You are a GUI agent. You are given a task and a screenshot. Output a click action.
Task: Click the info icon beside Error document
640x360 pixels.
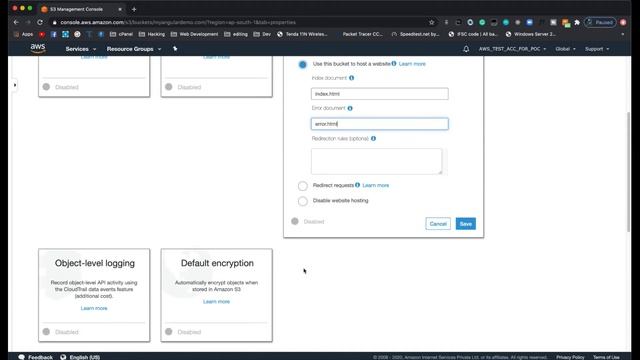click(x=350, y=108)
